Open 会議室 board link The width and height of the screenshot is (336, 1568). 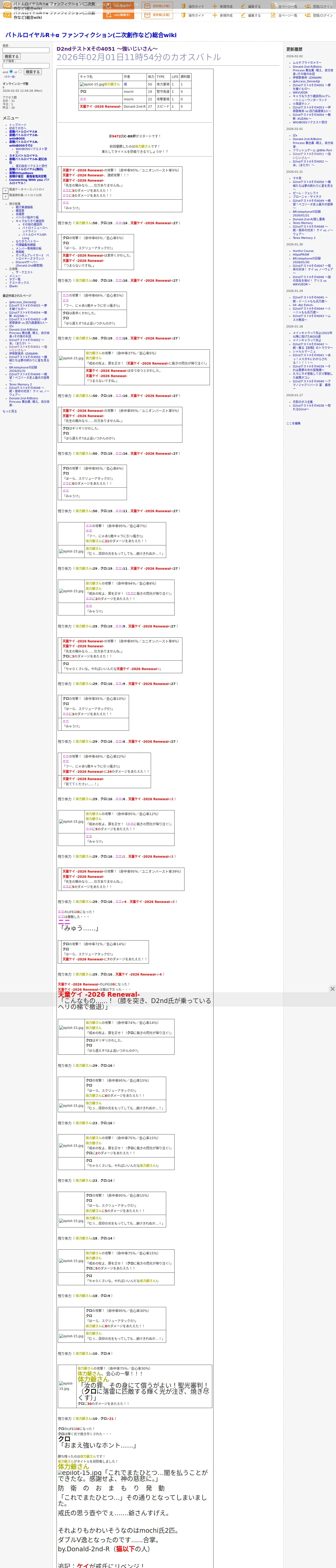pos(20,214)
